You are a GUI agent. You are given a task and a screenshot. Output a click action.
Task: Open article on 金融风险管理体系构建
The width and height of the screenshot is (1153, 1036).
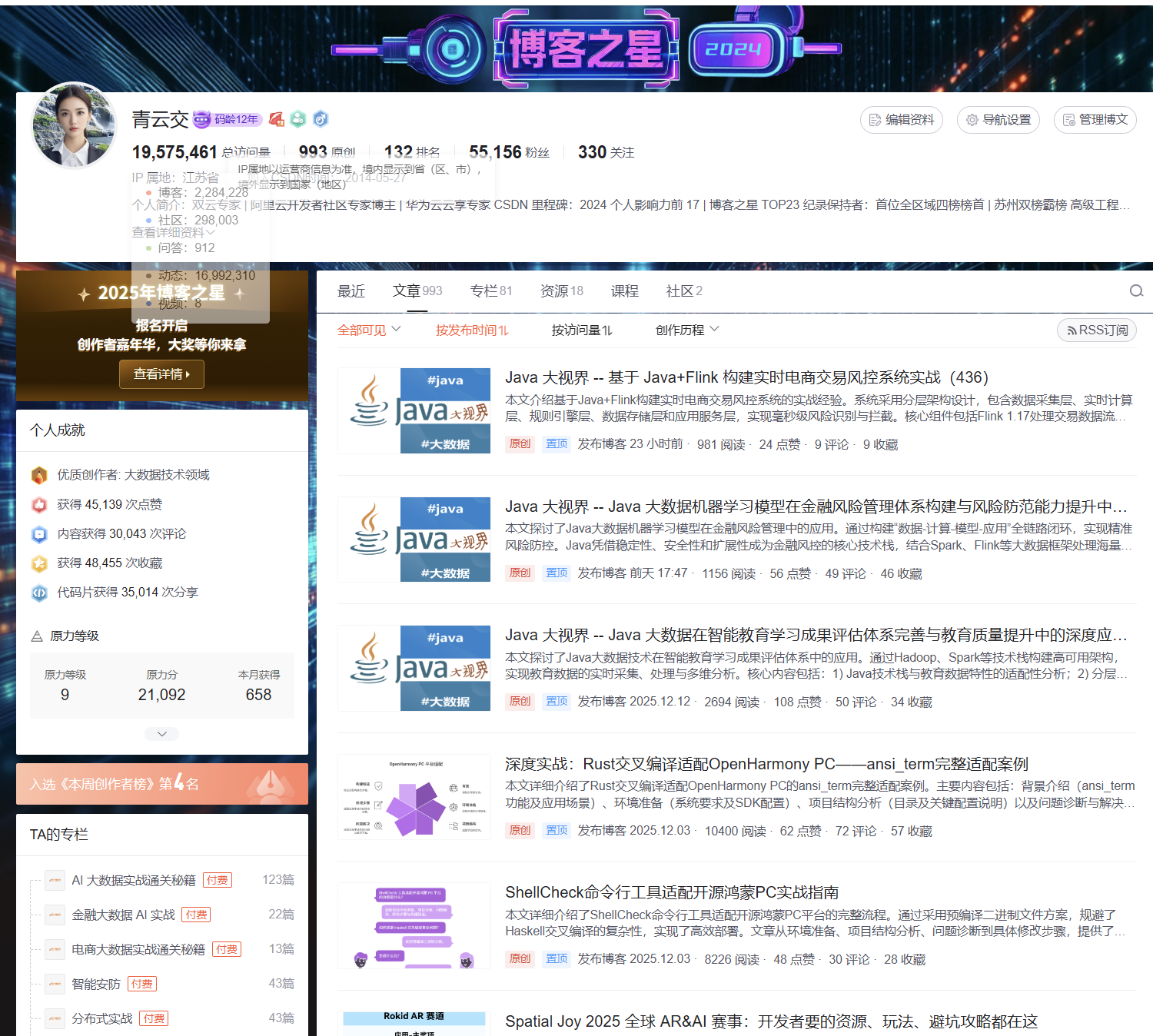(816, 506)
